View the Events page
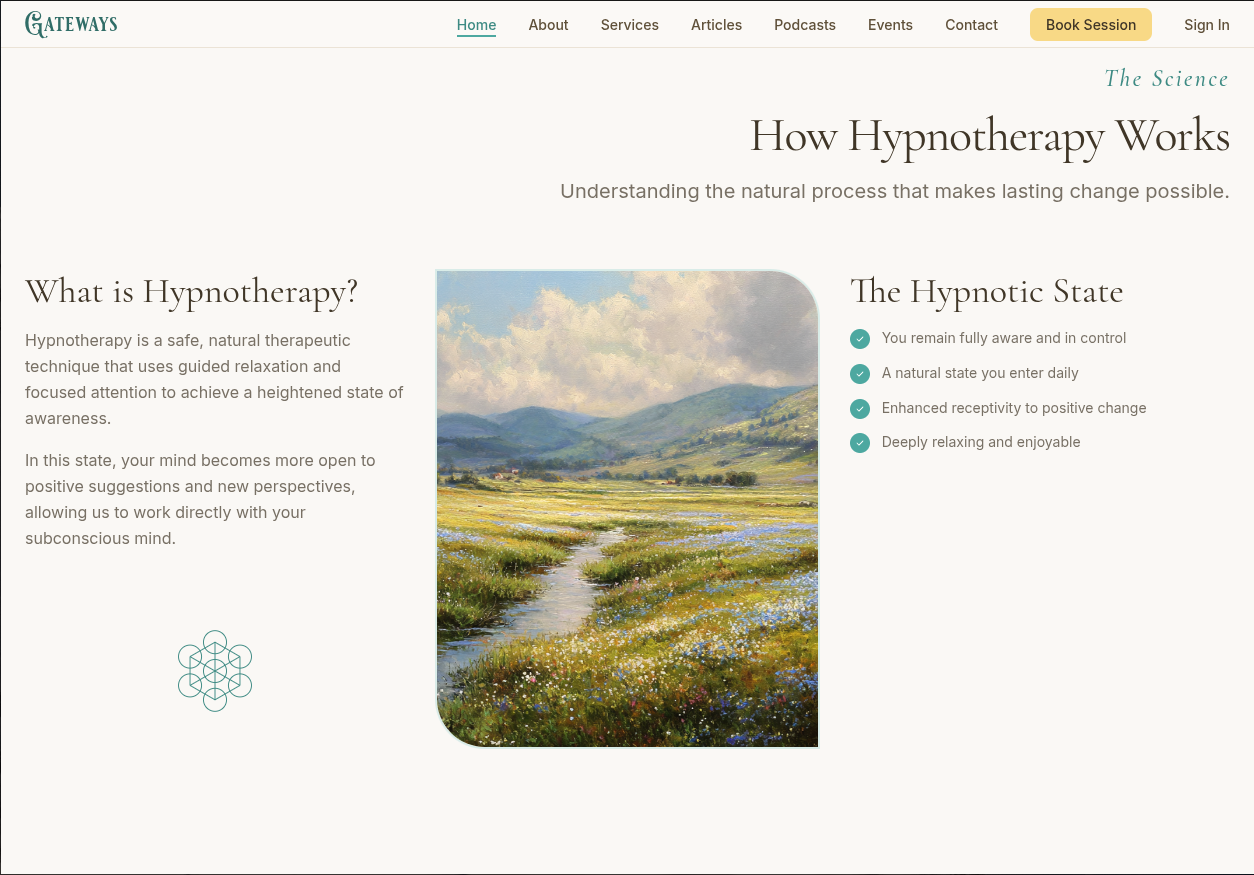Image resolution: width=1254 pixels, height=875 pixels. [890, 25]
